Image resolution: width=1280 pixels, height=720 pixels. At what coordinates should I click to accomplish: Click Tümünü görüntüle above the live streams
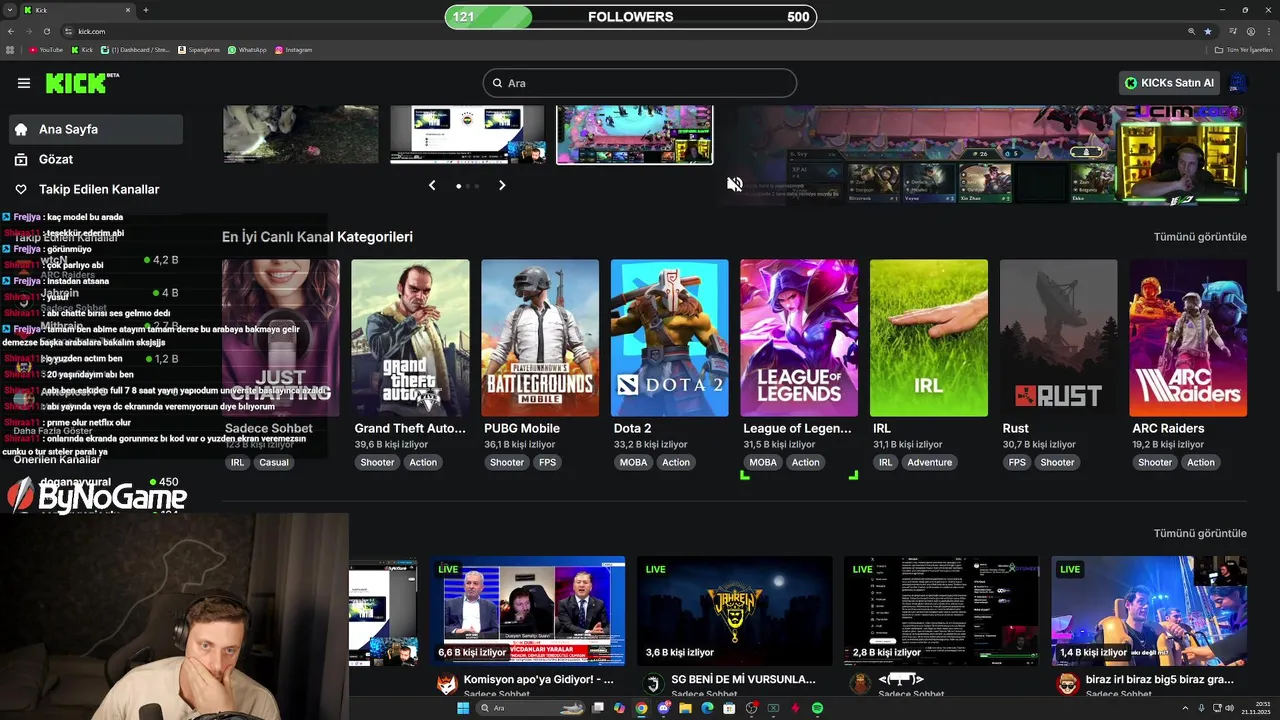click(x=1200, y=533)
